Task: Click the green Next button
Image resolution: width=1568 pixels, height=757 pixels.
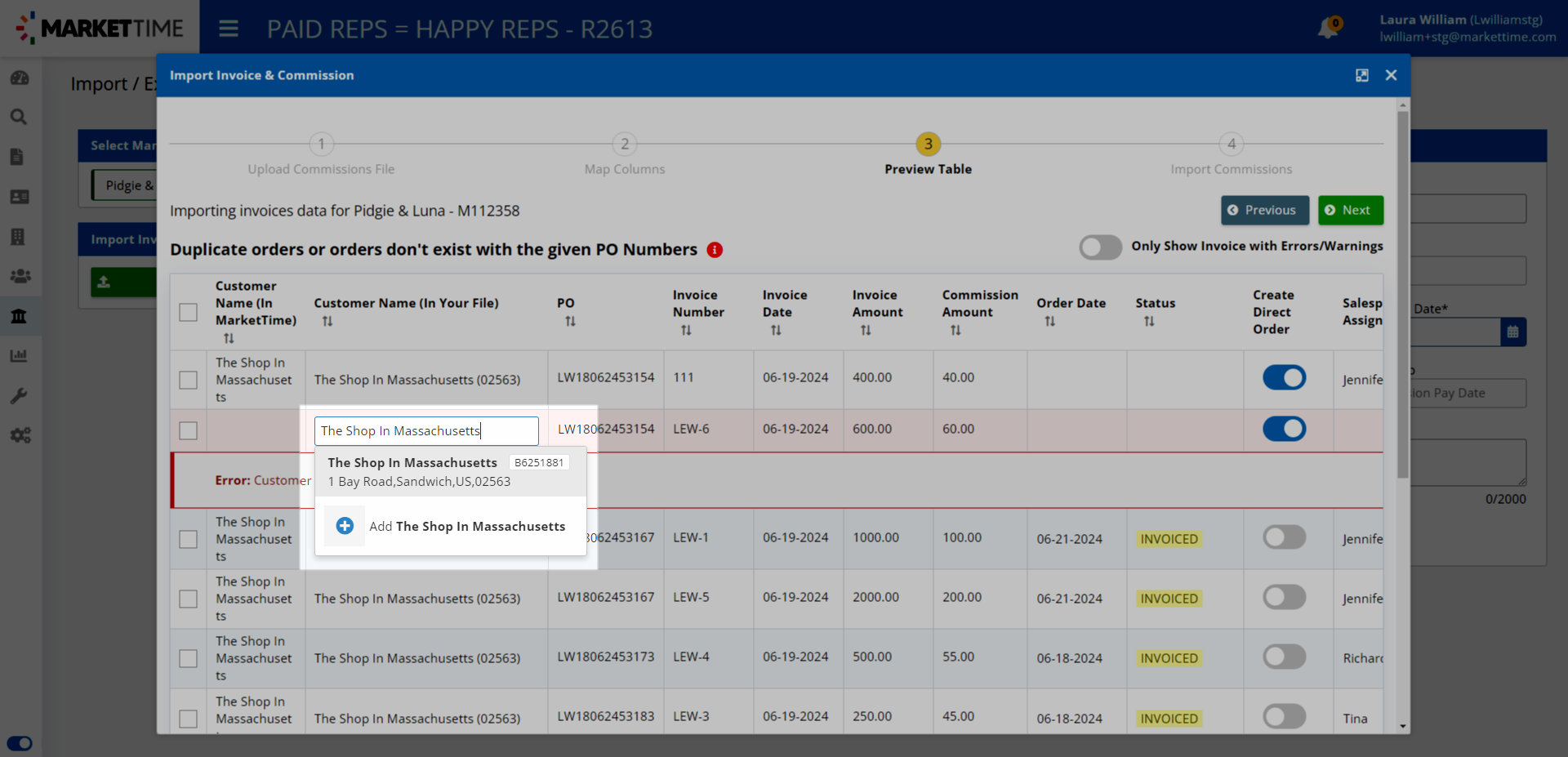Action: tap(1350, 210)
